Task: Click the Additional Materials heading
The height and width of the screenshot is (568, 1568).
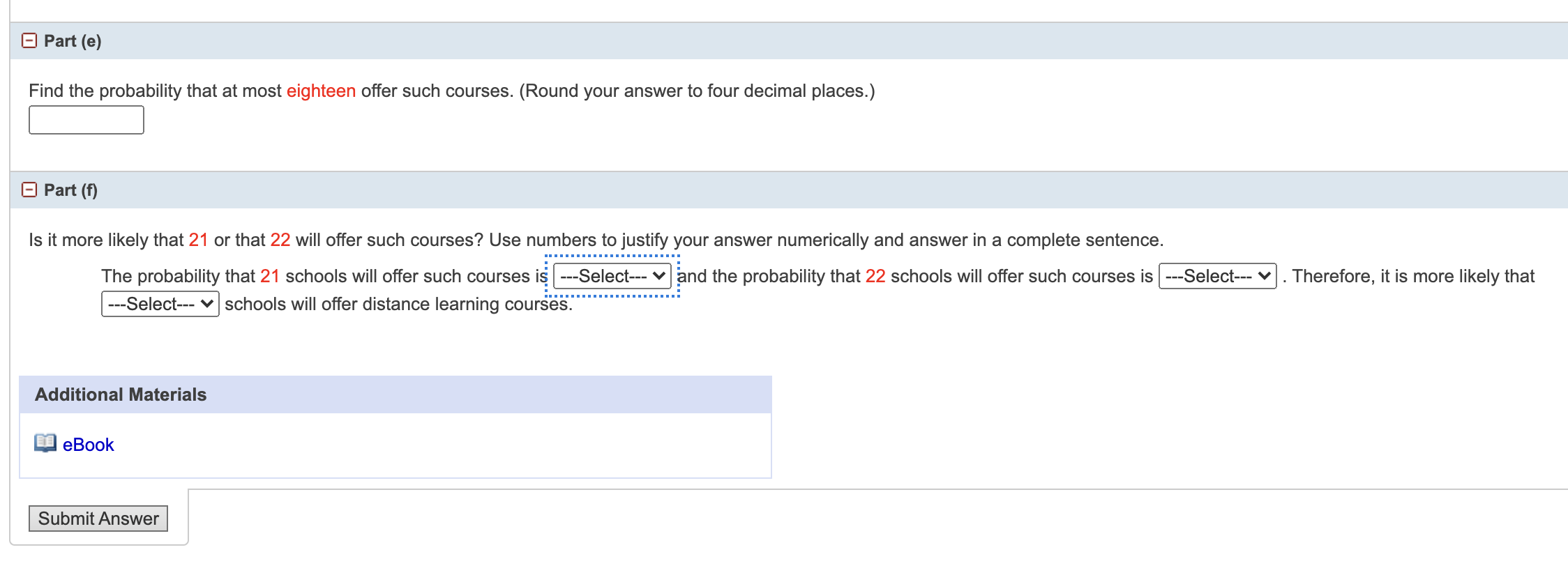Action: [x=120, y=394]
